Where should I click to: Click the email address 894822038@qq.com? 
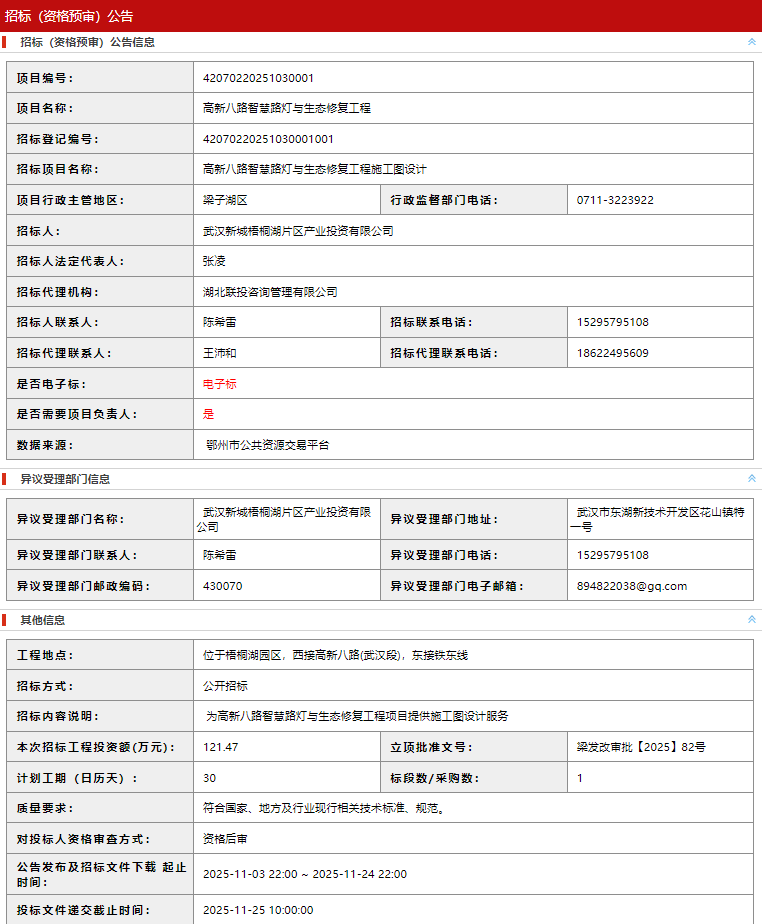click(632, 586)
